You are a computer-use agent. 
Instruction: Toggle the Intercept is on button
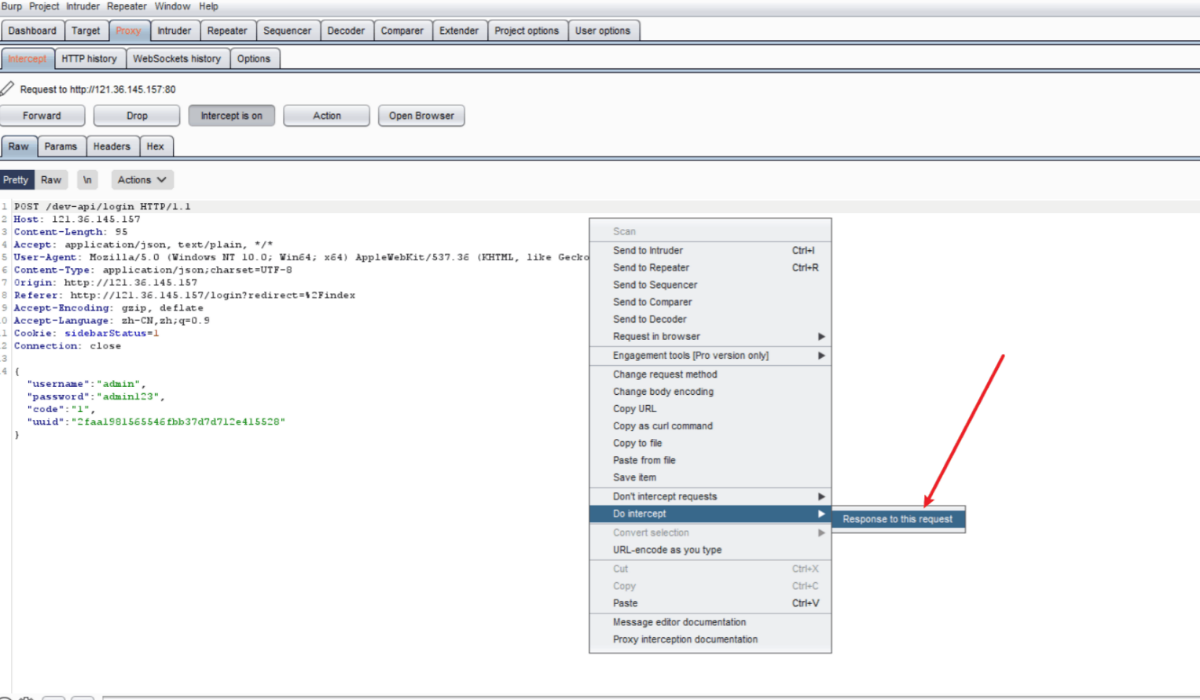231,116
